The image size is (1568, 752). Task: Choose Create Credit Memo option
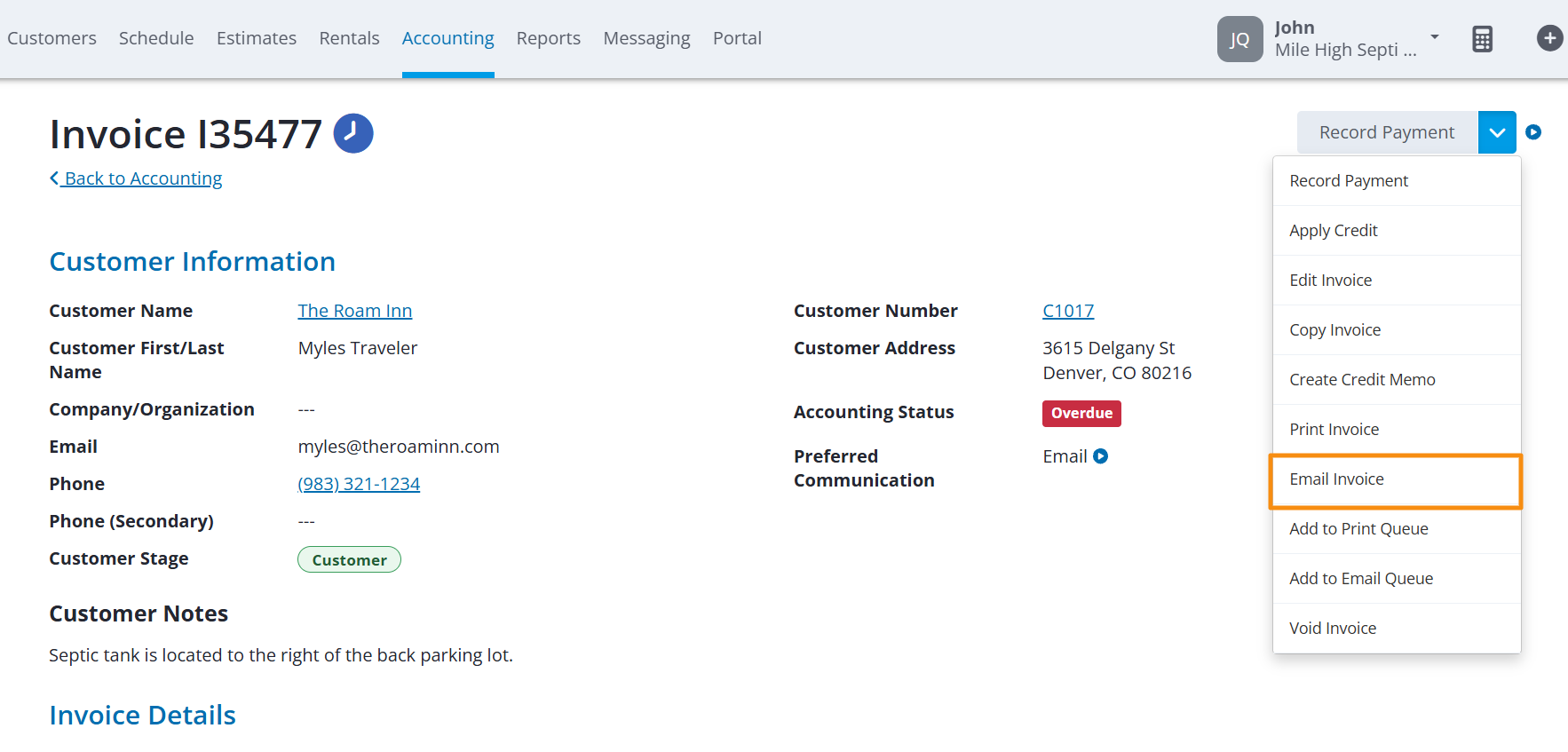(1397, 380)
